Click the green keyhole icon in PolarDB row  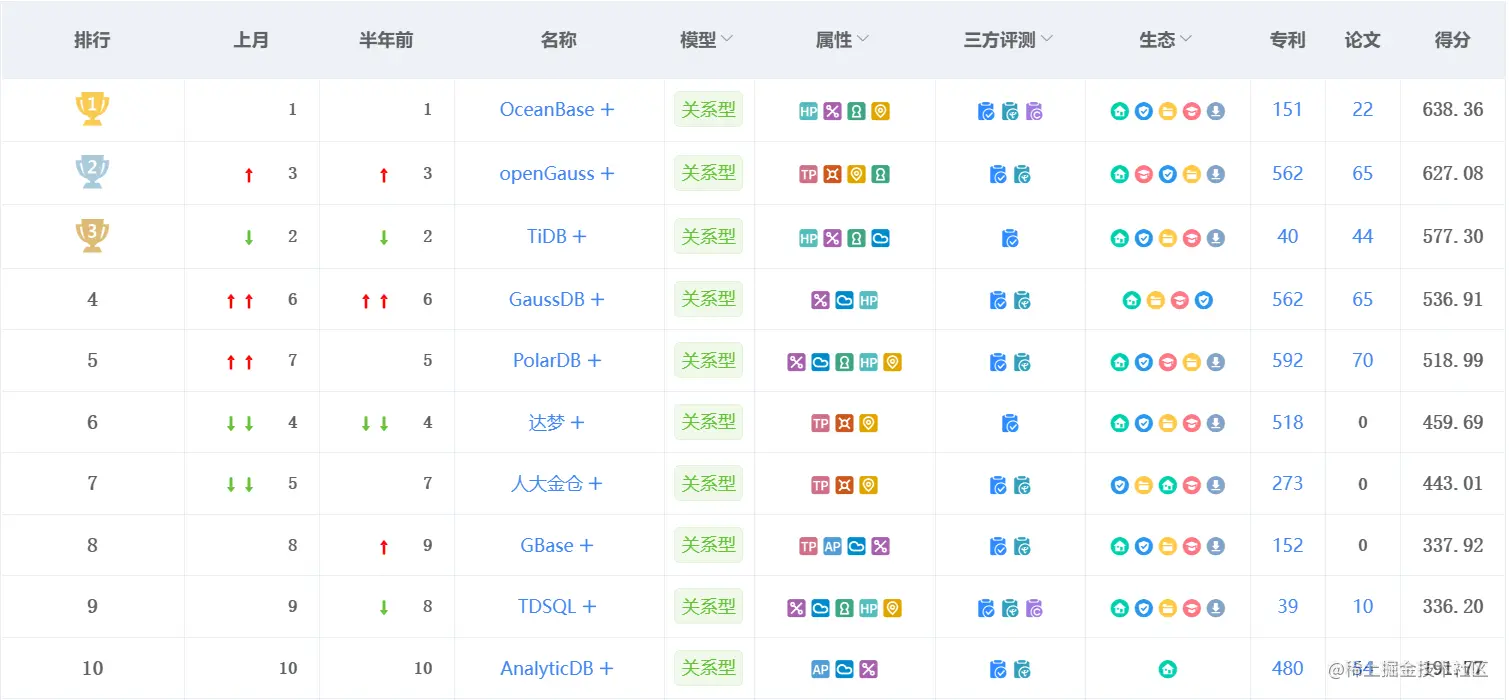coord(844,362)
